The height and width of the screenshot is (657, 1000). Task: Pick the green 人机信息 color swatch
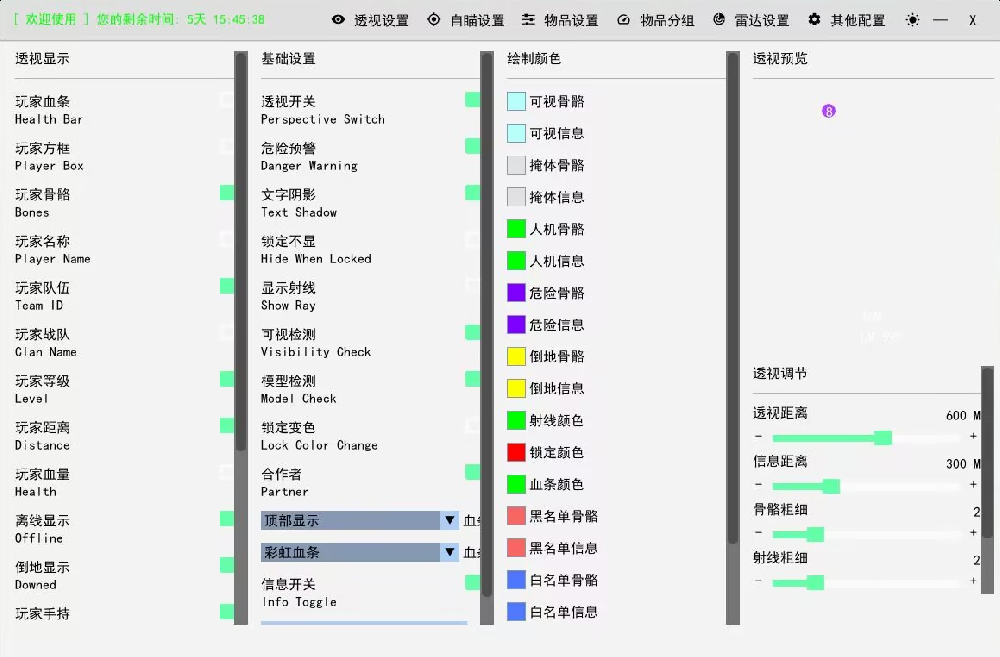[516, 261]
